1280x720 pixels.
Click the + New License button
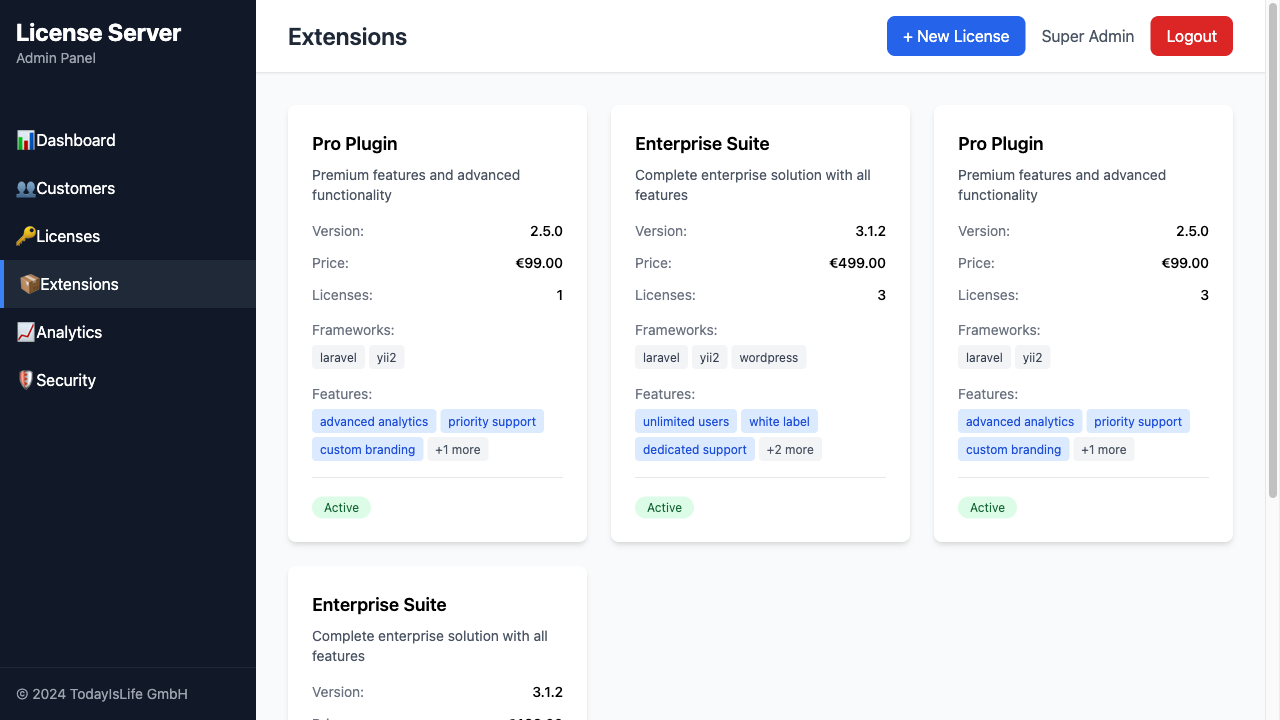tap(956, 35)
